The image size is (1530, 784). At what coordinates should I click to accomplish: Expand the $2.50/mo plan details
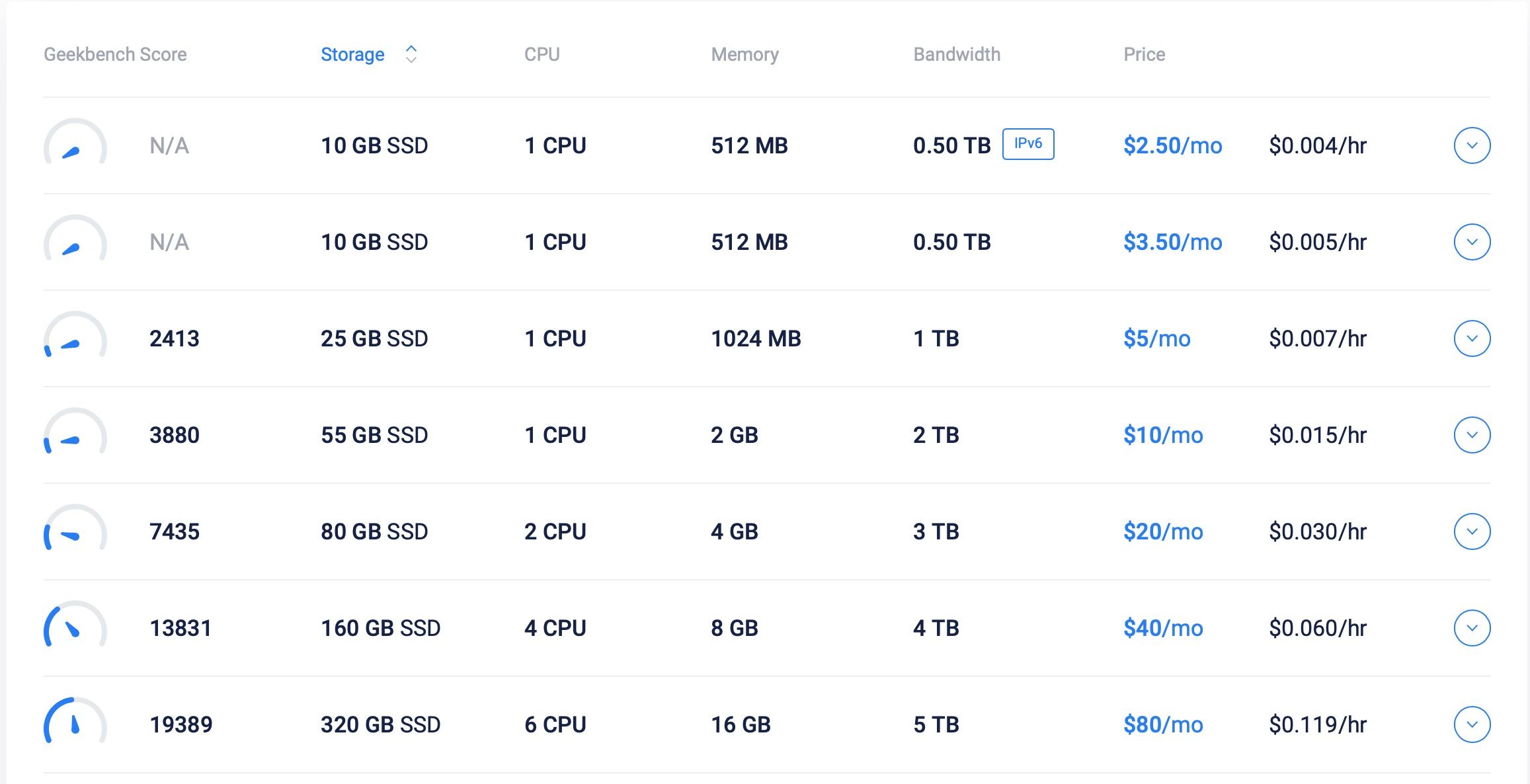[x=1472, y=145]
